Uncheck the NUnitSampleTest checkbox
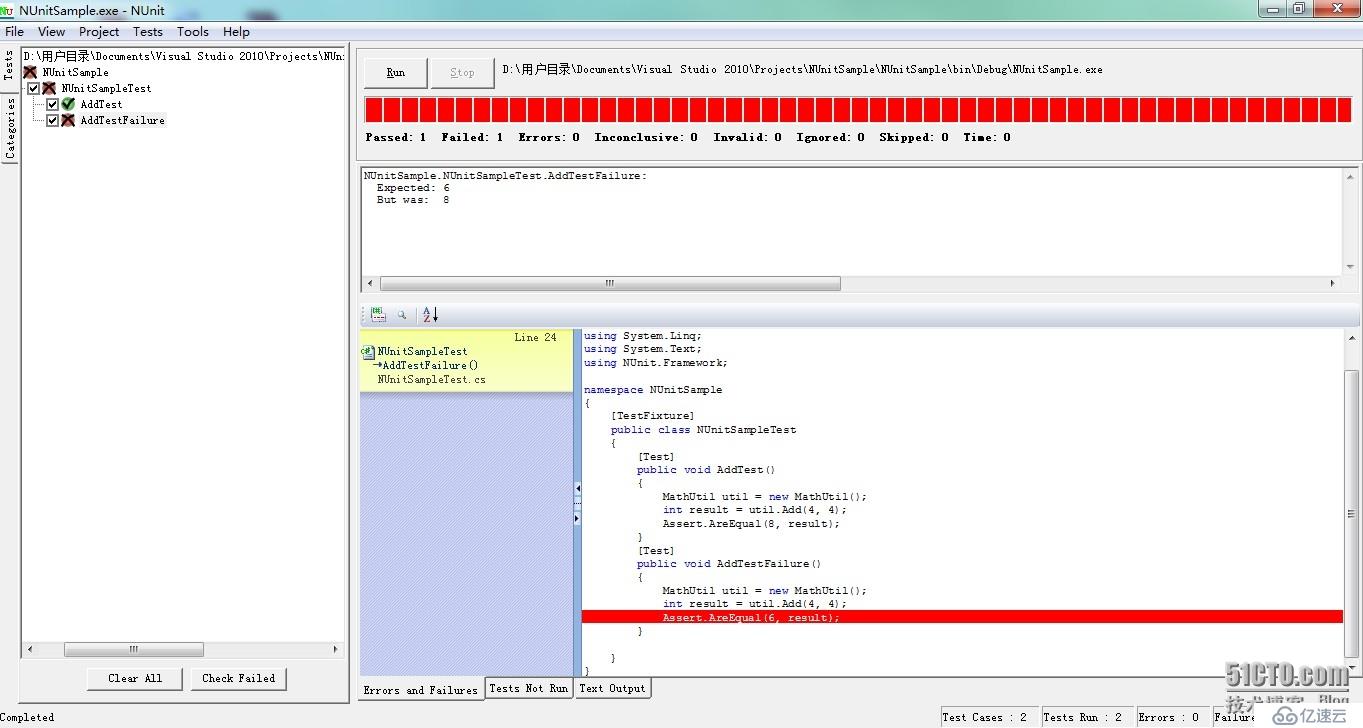1363x728 pixels. (34, 88)
